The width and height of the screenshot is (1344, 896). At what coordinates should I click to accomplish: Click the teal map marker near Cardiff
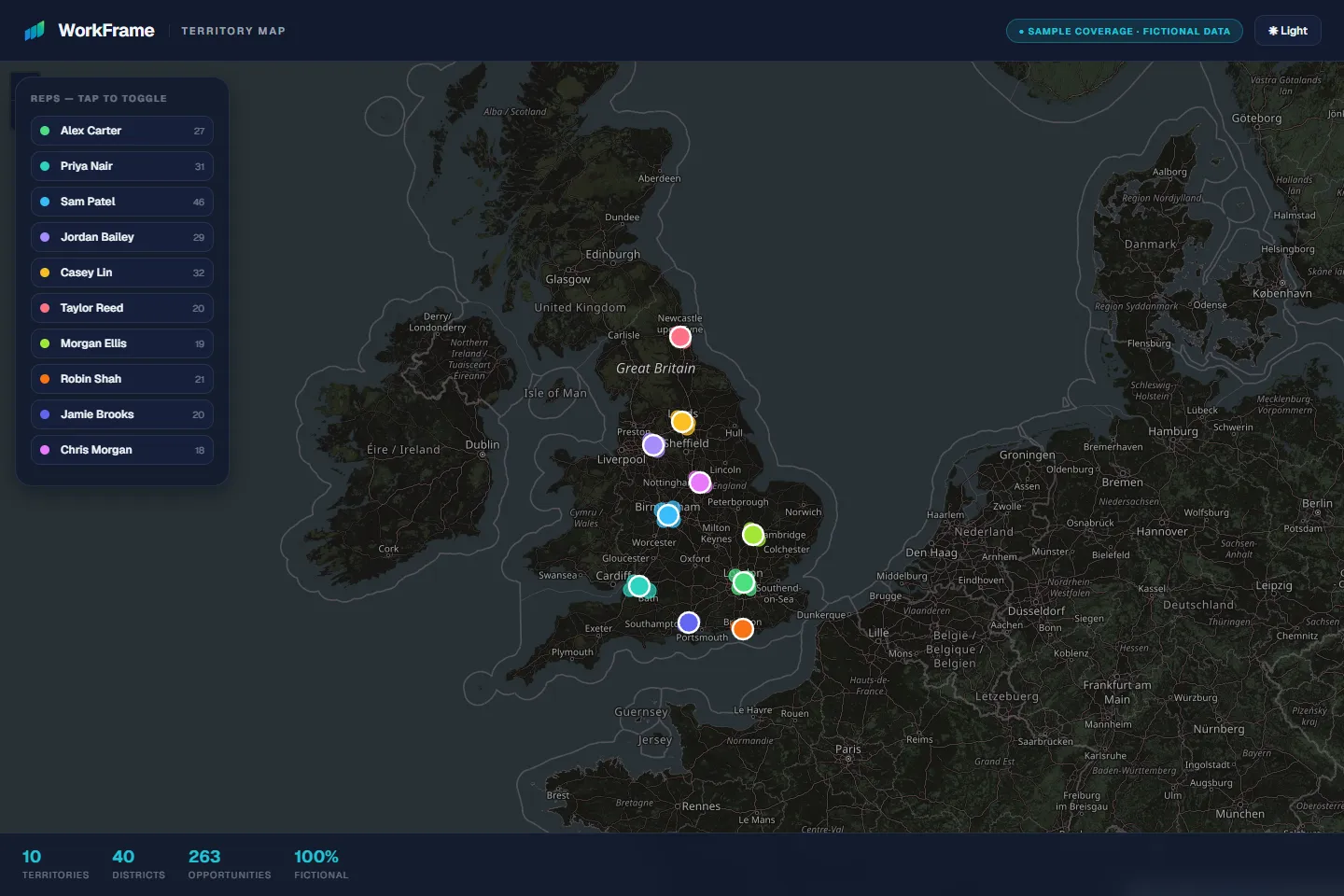638,586
